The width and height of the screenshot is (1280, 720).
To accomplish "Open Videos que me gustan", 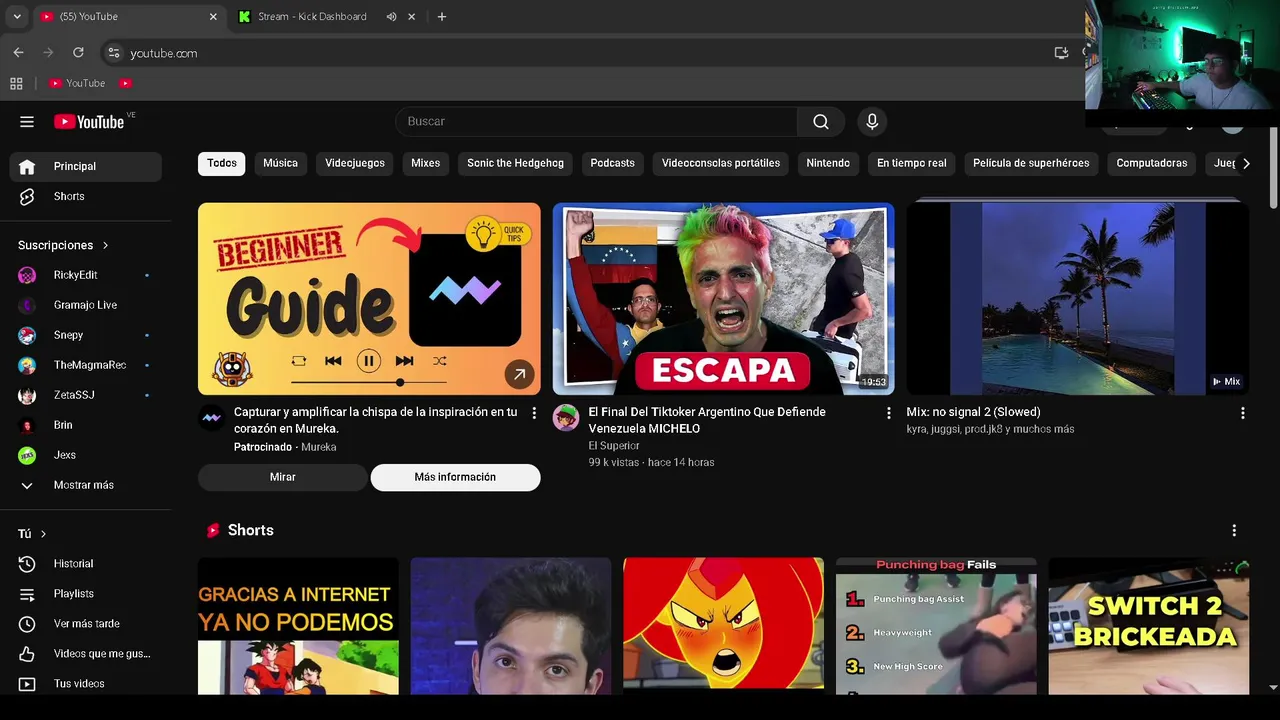I will click(x=85, y=654).
